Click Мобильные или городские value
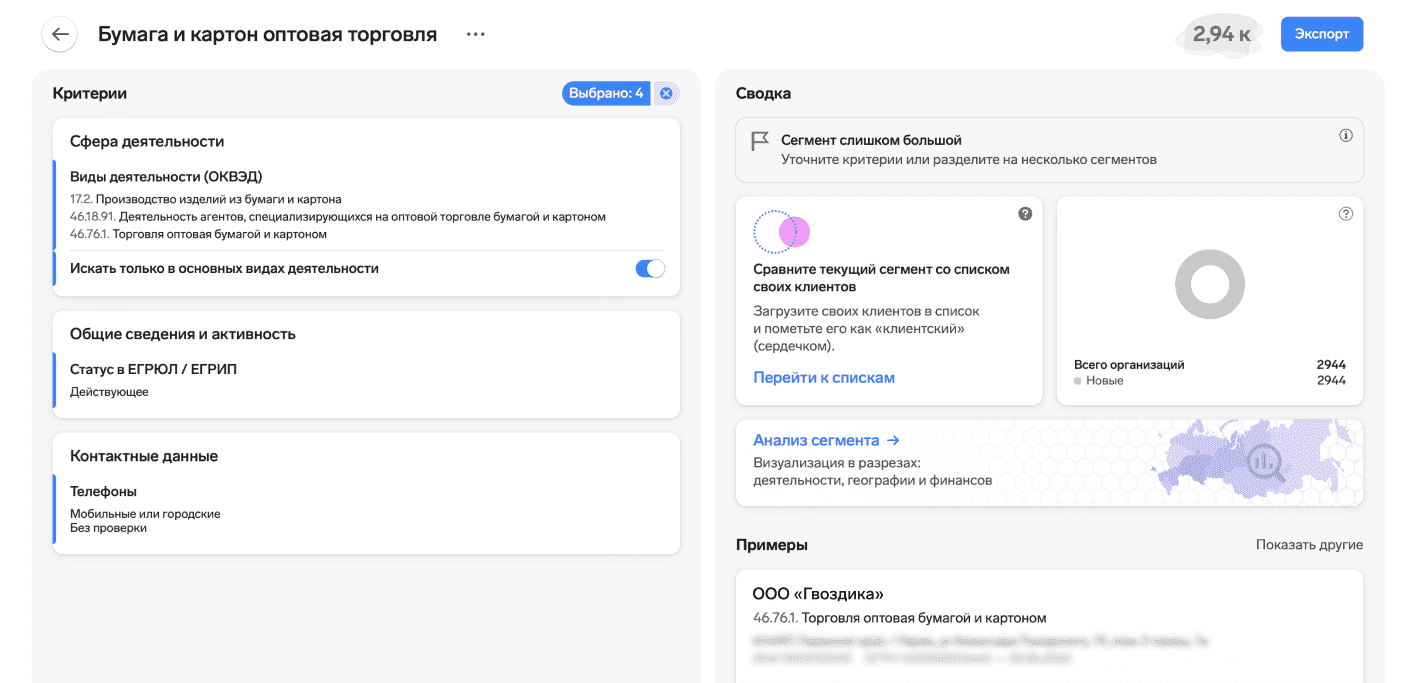 click(145, 514)
